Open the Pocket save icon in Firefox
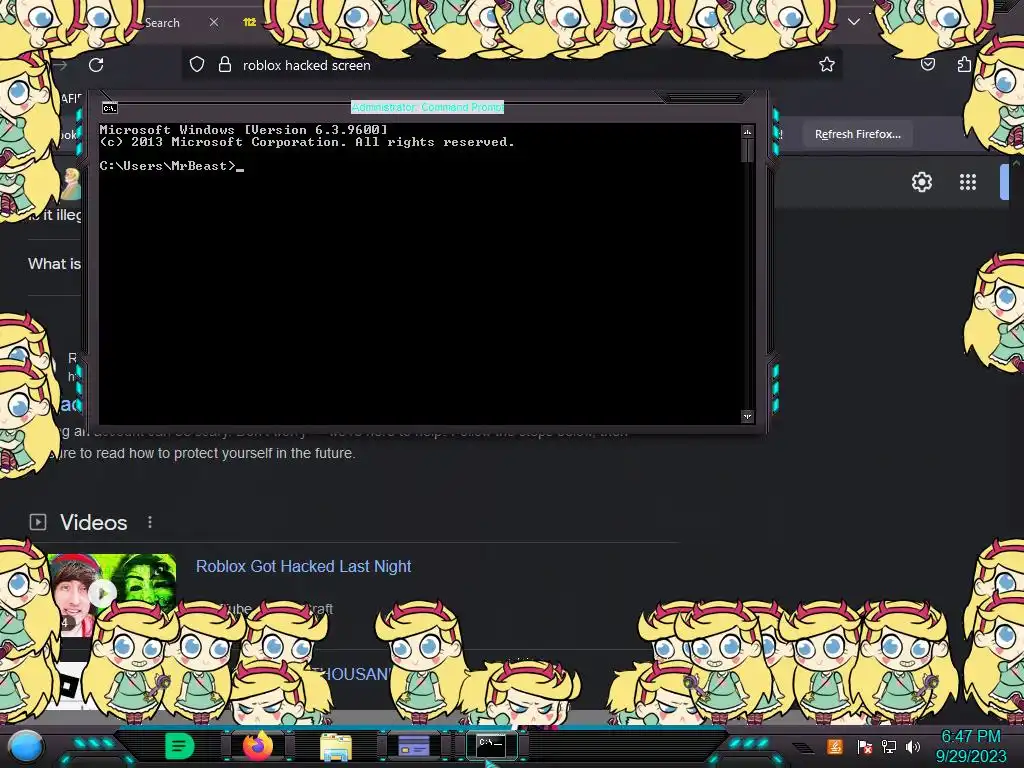 pos(927,64)
